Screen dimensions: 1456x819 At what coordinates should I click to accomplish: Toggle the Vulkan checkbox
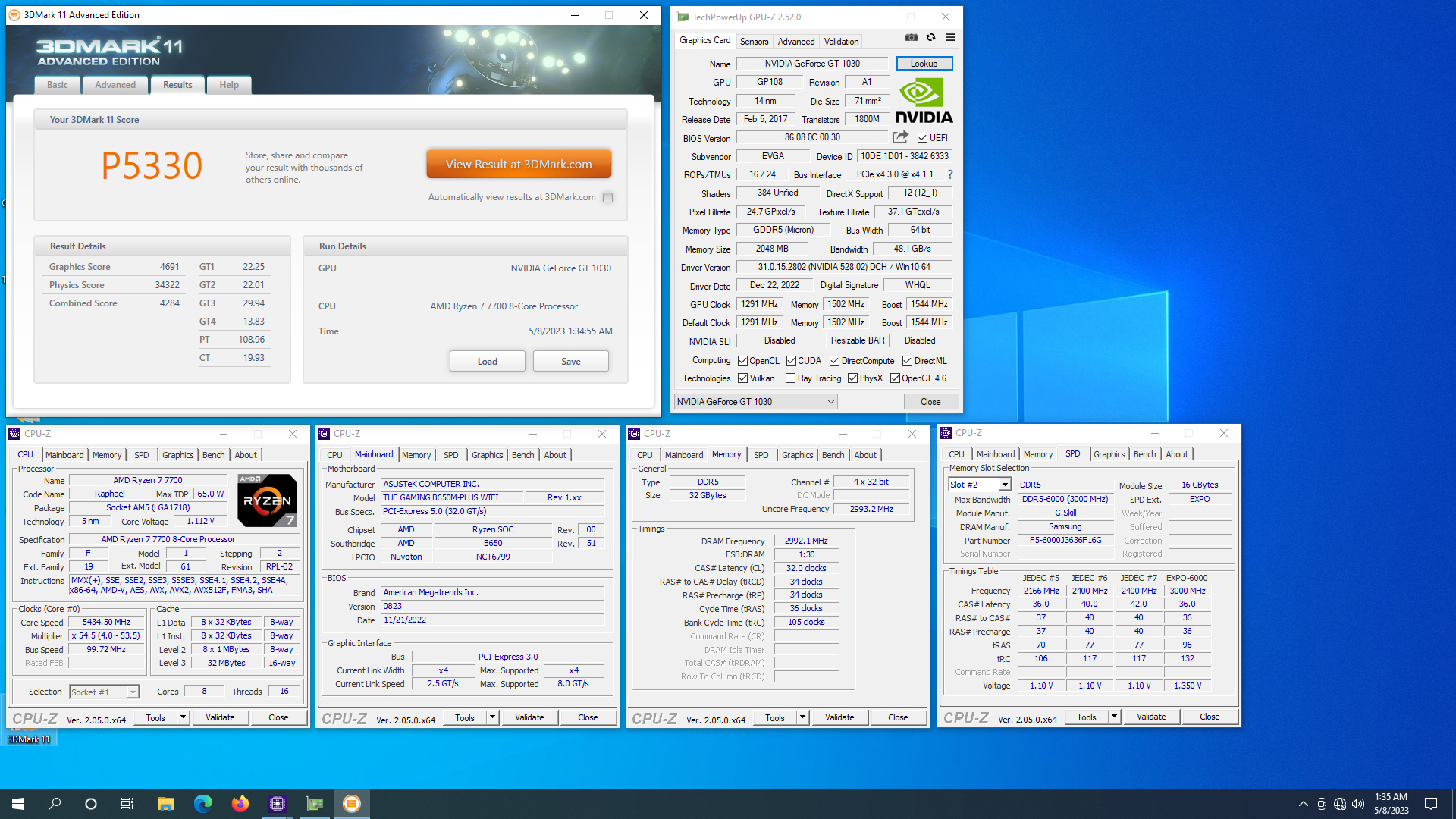pyautogui.click(x=742, y=378)
